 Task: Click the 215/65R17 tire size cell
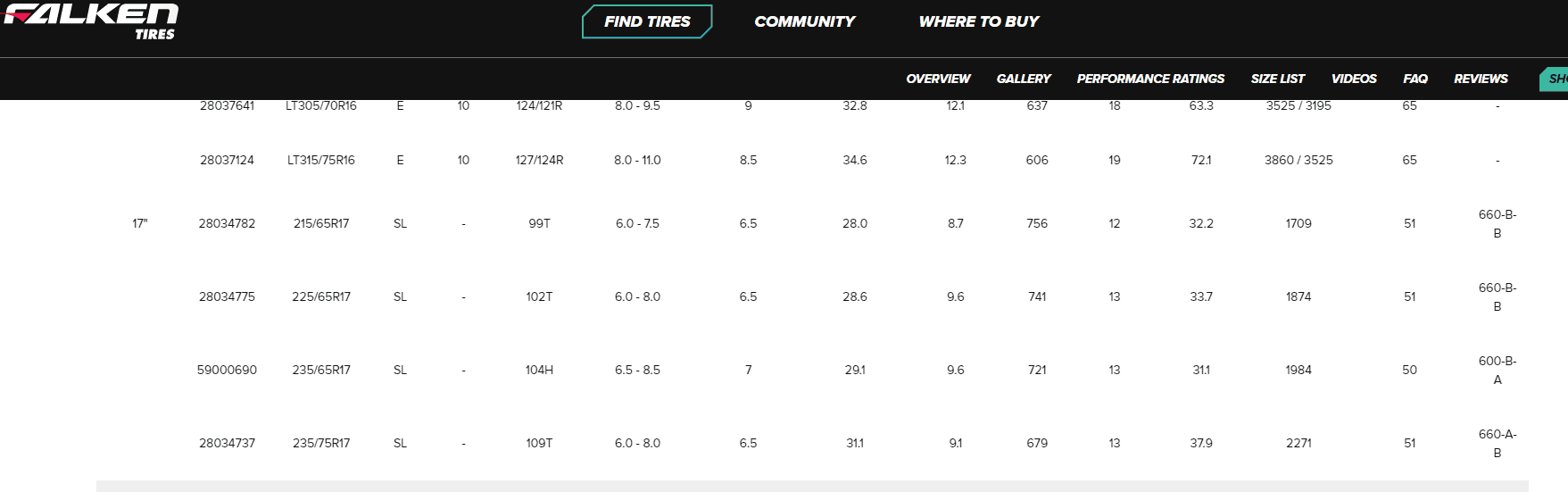click(321, 223)
